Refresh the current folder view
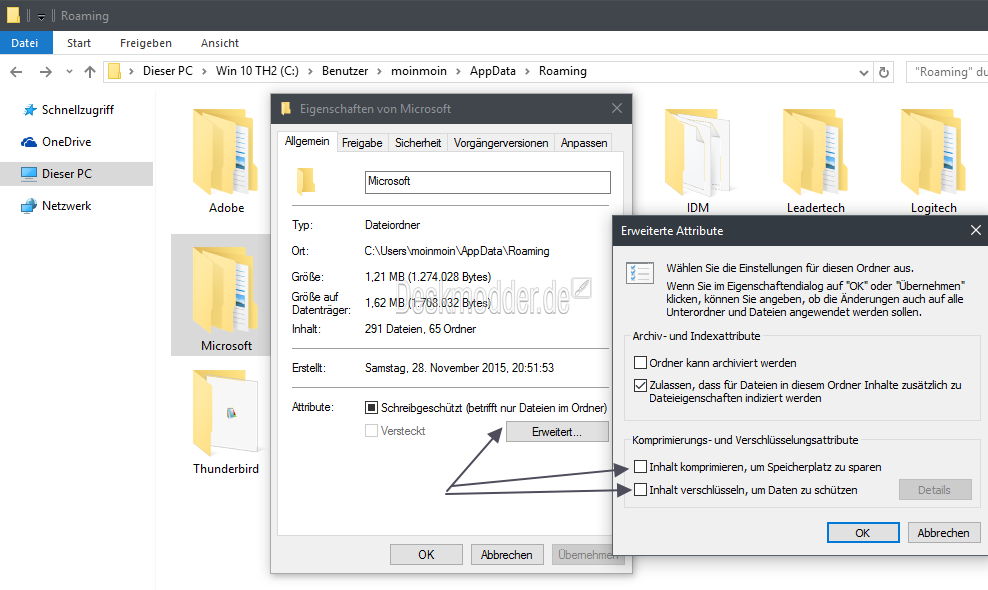The height and width of the screenshot is (590, 988). (x=883, y=72)
